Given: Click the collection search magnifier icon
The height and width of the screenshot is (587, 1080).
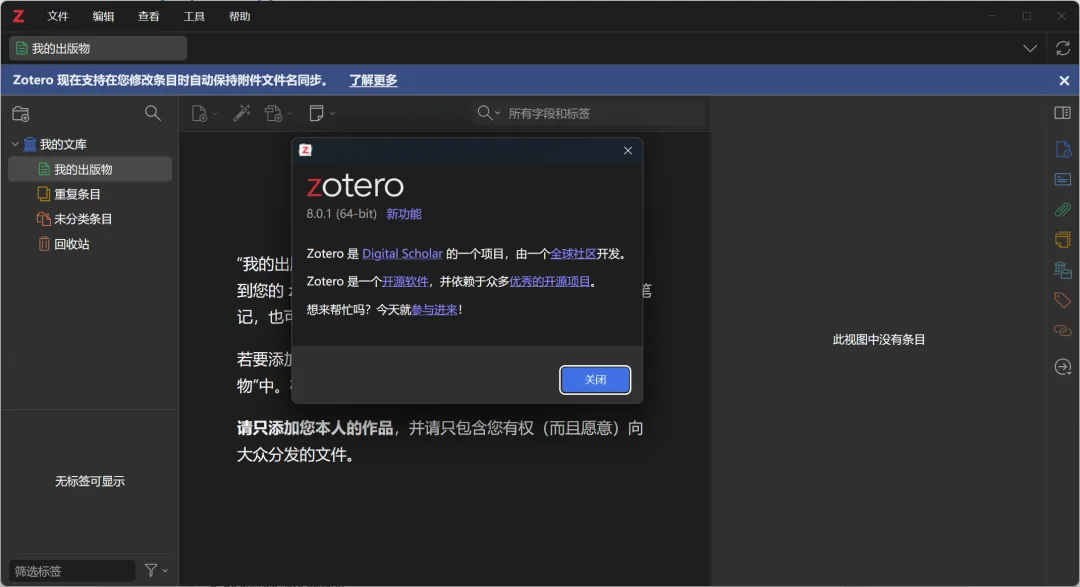Looking at the screenshot, I should (x=153, y=113).
